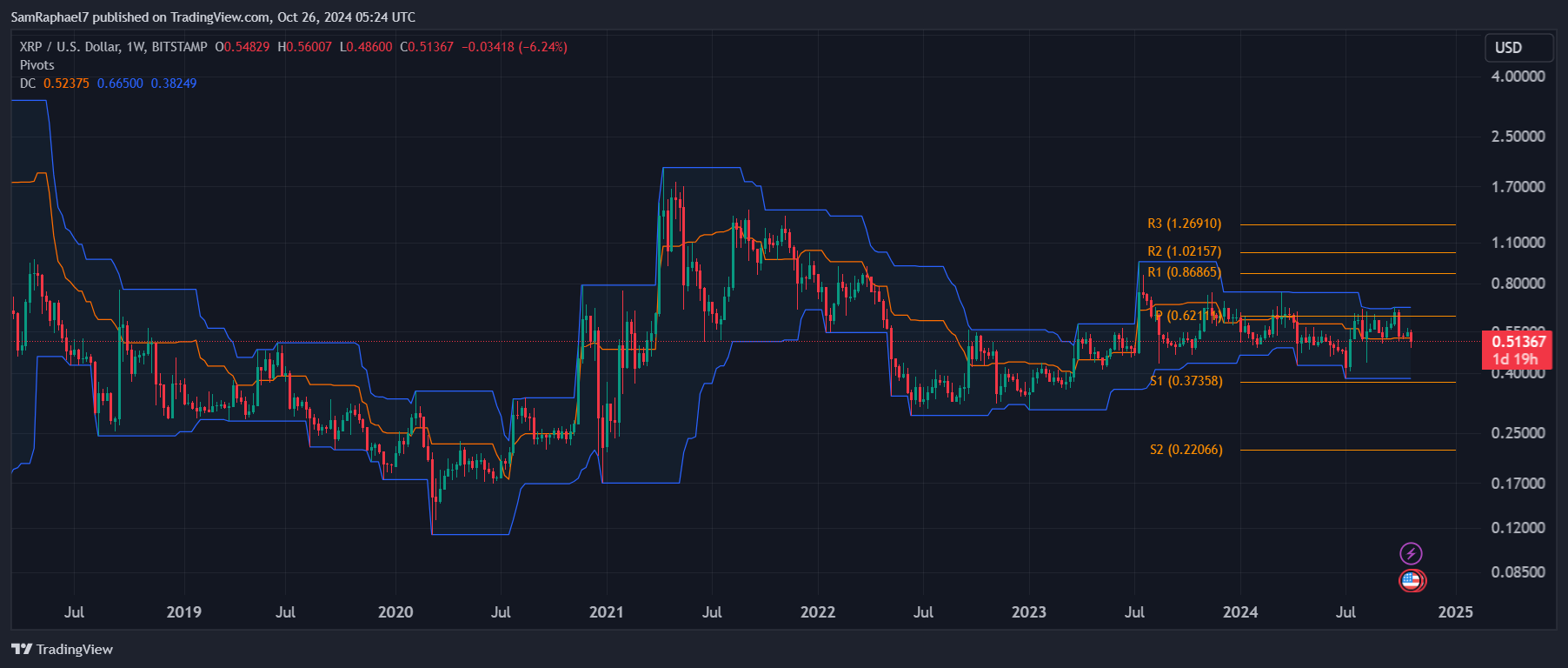Click the 4.00000 price axis label
The height and width of the screenshot is (668, 1568).
[1518, 77]
